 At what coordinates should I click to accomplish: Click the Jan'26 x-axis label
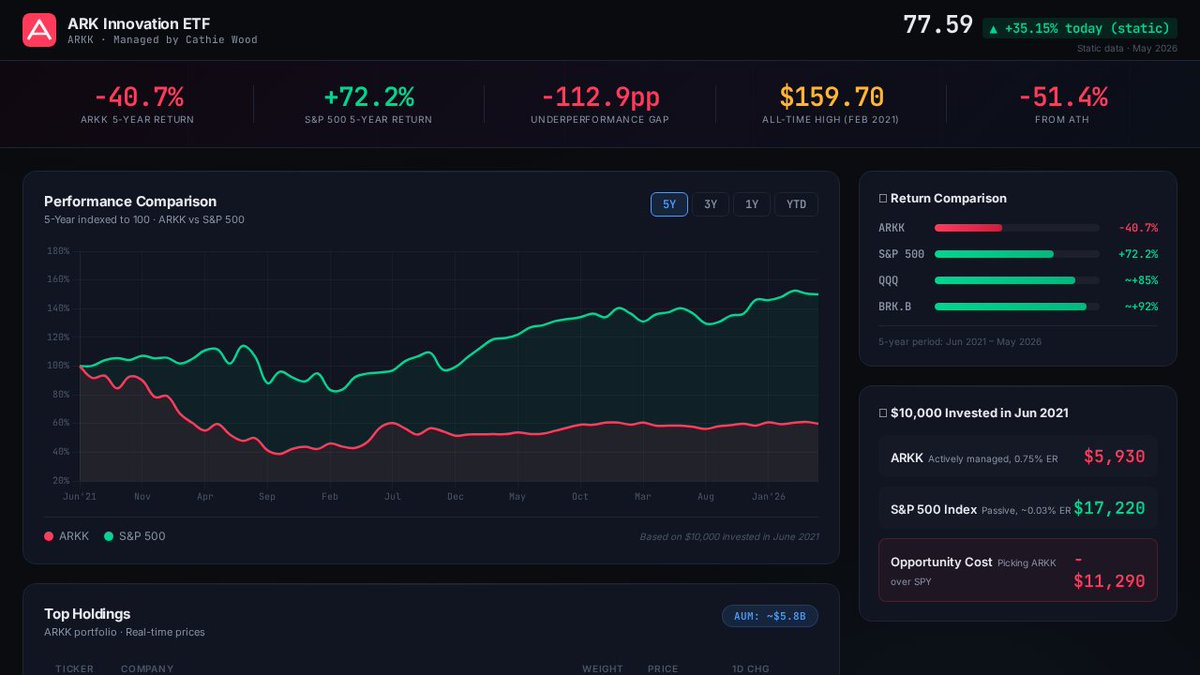769,496
